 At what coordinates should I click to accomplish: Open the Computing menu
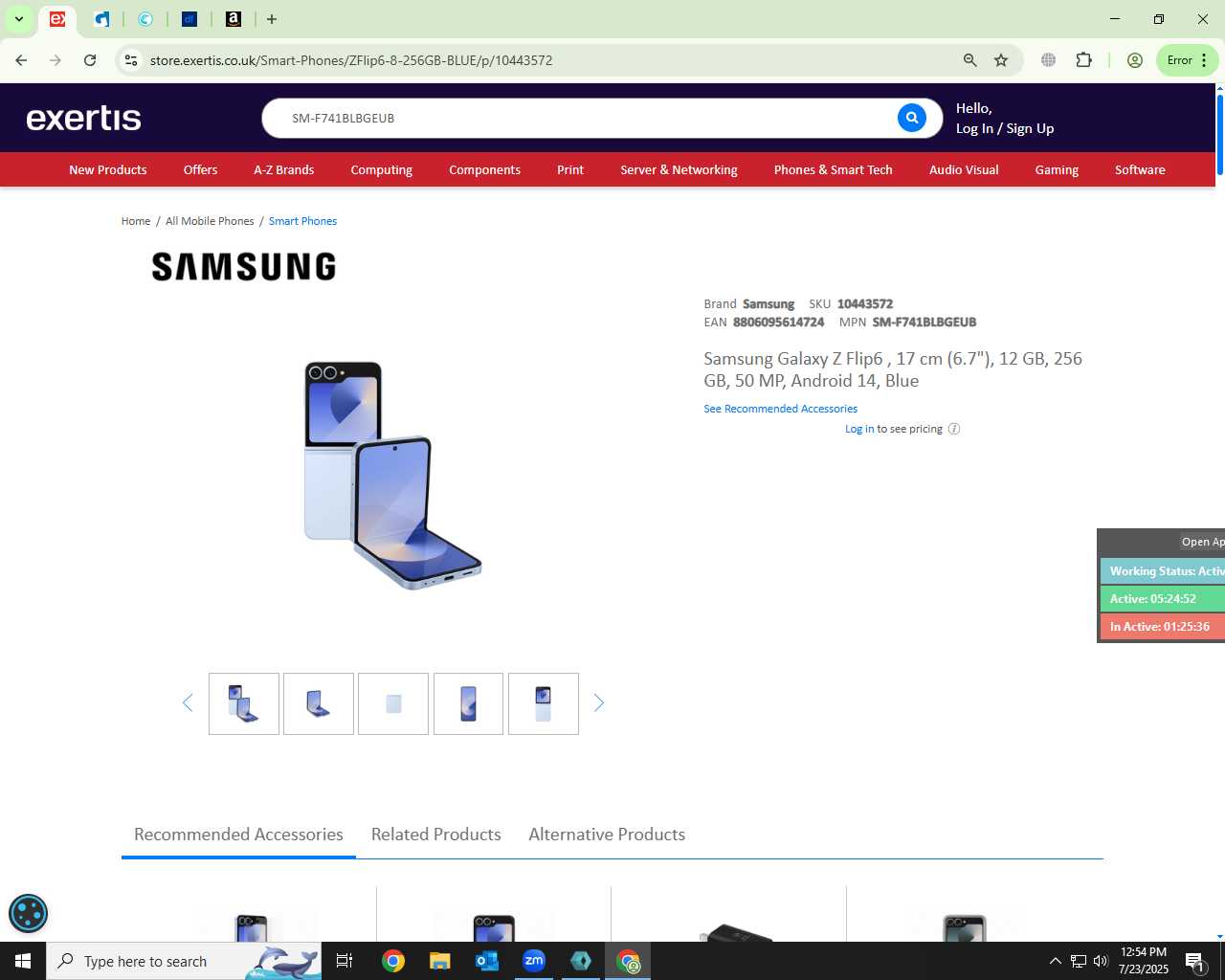(x=382, y=169)
